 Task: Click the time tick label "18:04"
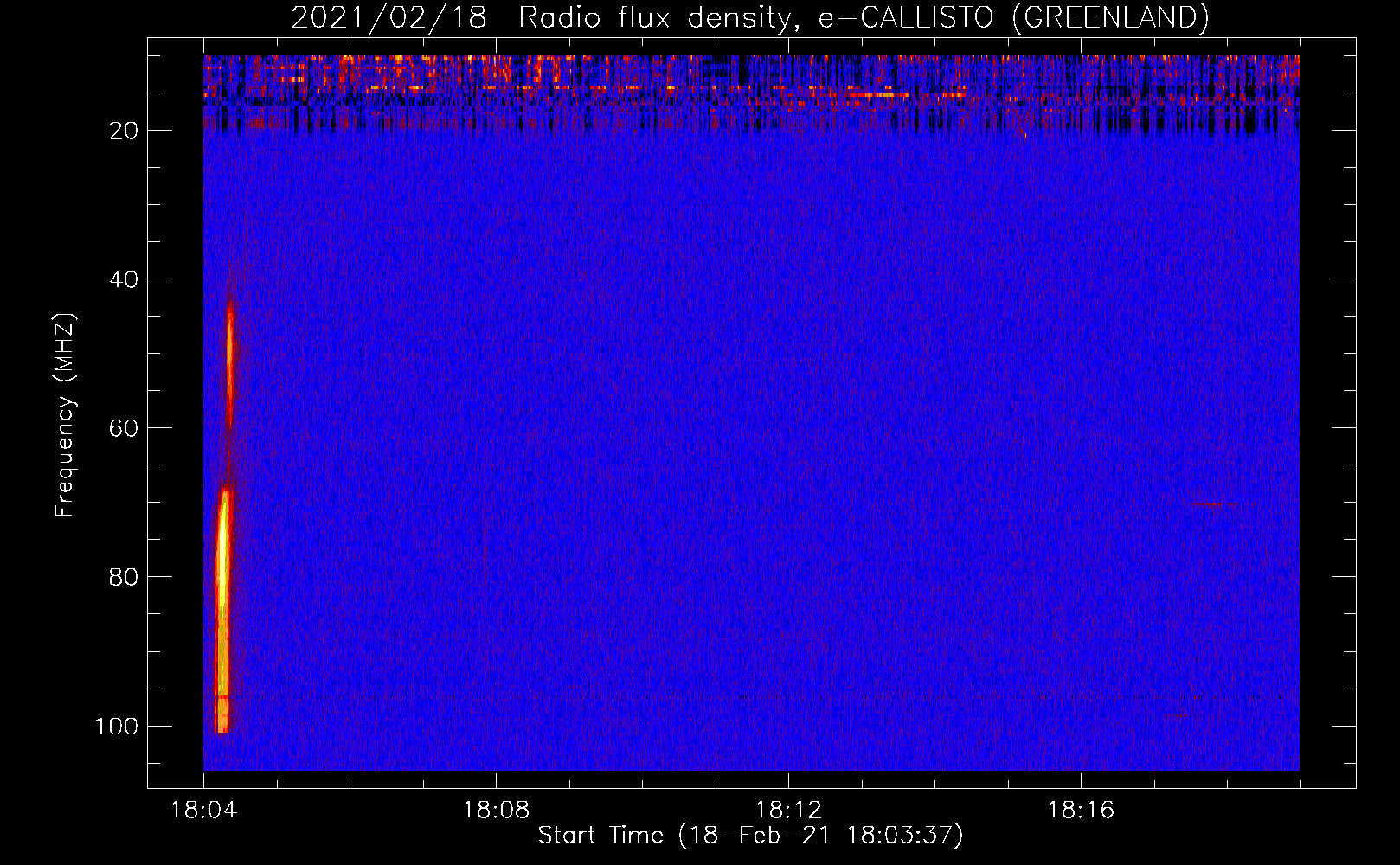203,810
